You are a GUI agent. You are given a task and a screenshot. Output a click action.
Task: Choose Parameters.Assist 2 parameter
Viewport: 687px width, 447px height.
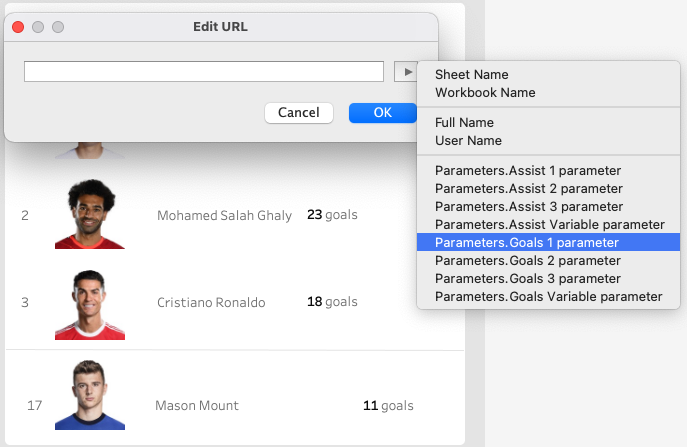click(x=528, y=189)
